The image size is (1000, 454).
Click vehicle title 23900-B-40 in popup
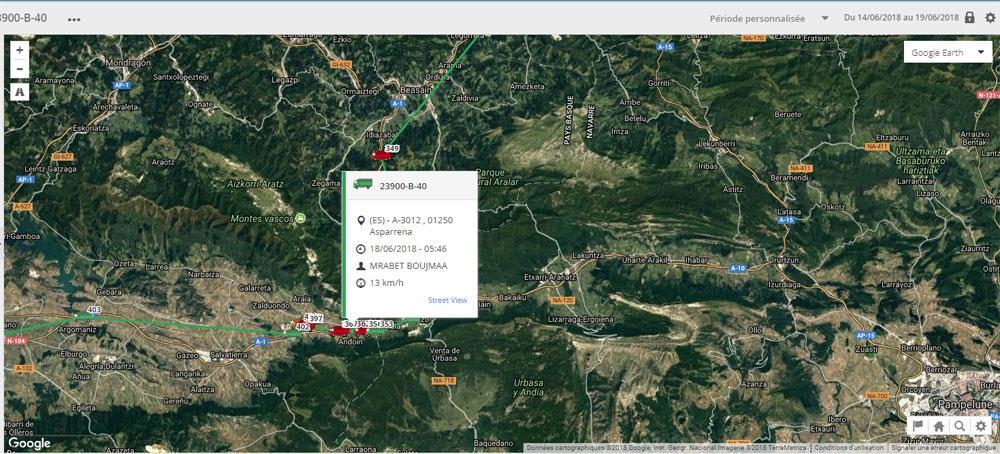tap(403, 186)
